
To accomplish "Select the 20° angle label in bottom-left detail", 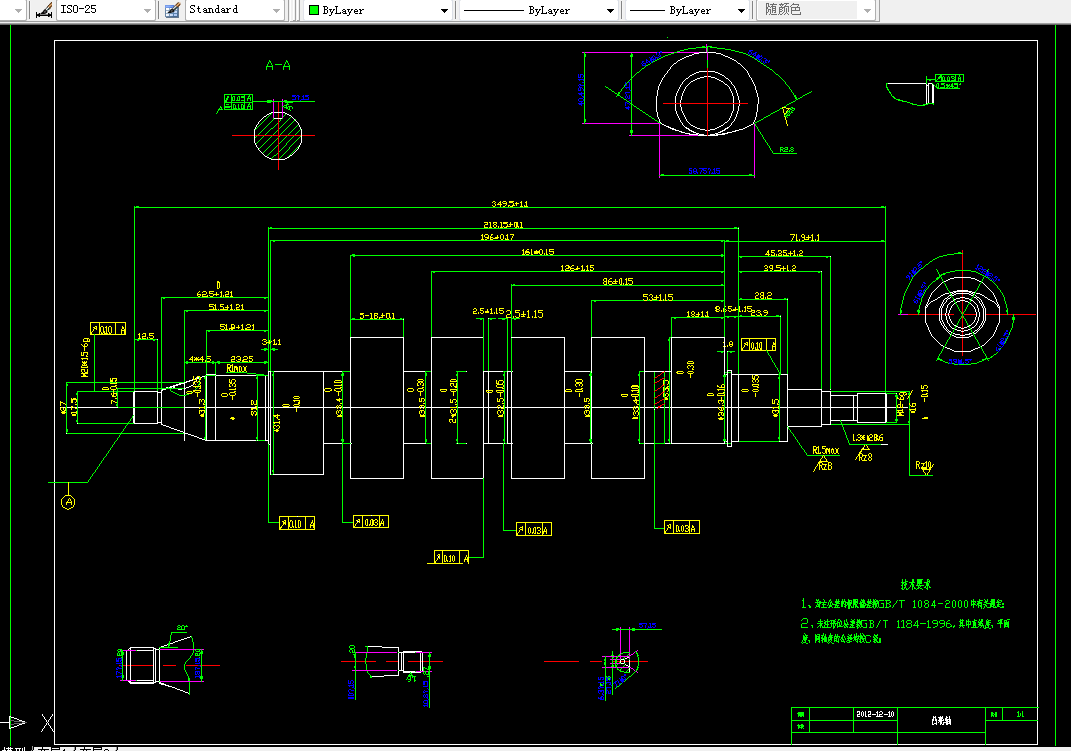I will point(182,627).
